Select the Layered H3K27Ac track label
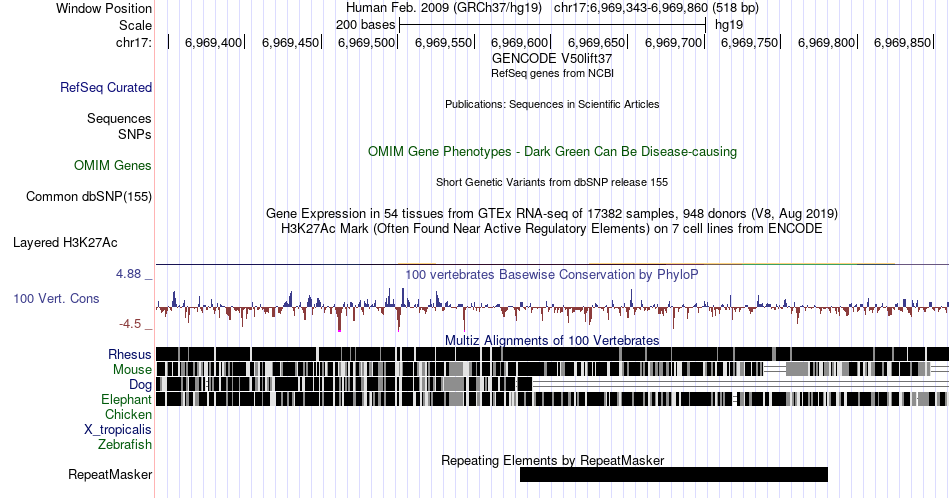The width and height of the screenshot is (950, 498). (65, 242)
